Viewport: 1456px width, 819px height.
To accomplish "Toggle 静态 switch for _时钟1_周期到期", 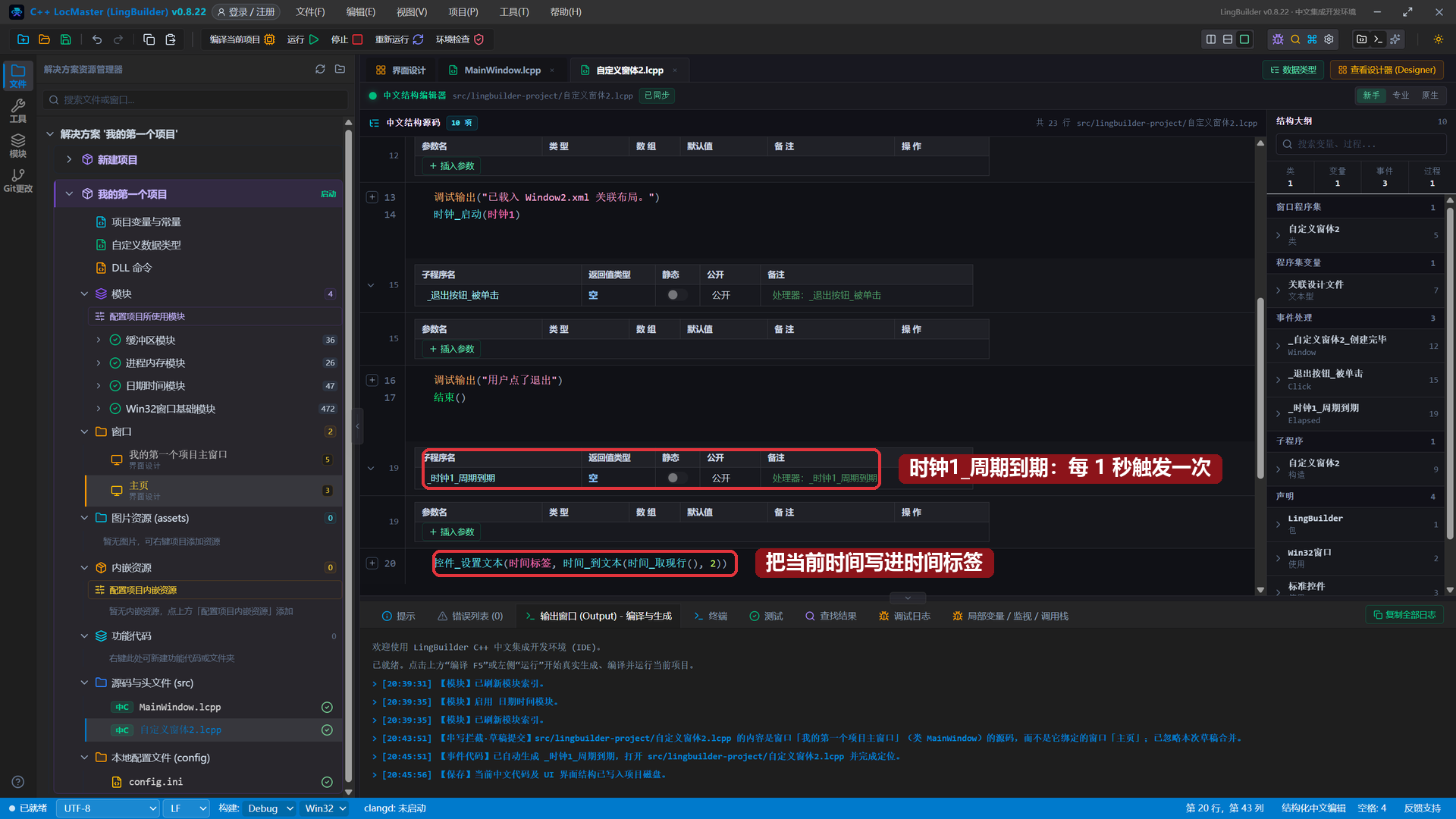I will pyautogui.click(x=676, y=478).
